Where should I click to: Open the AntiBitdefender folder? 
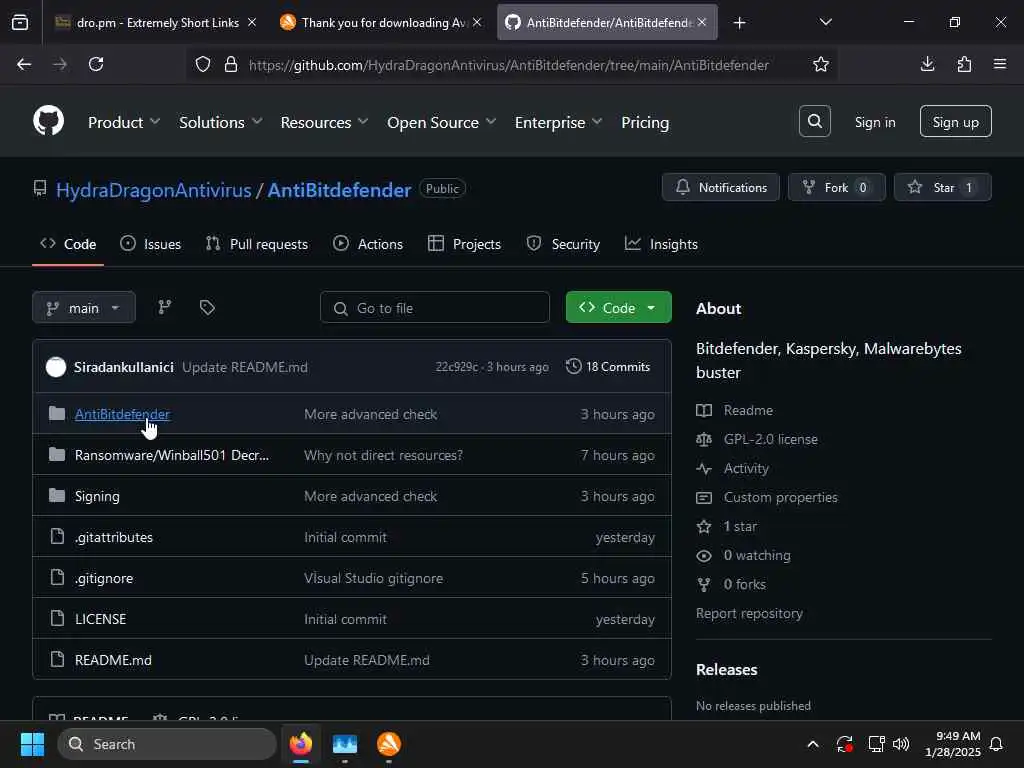pos(122,414)
